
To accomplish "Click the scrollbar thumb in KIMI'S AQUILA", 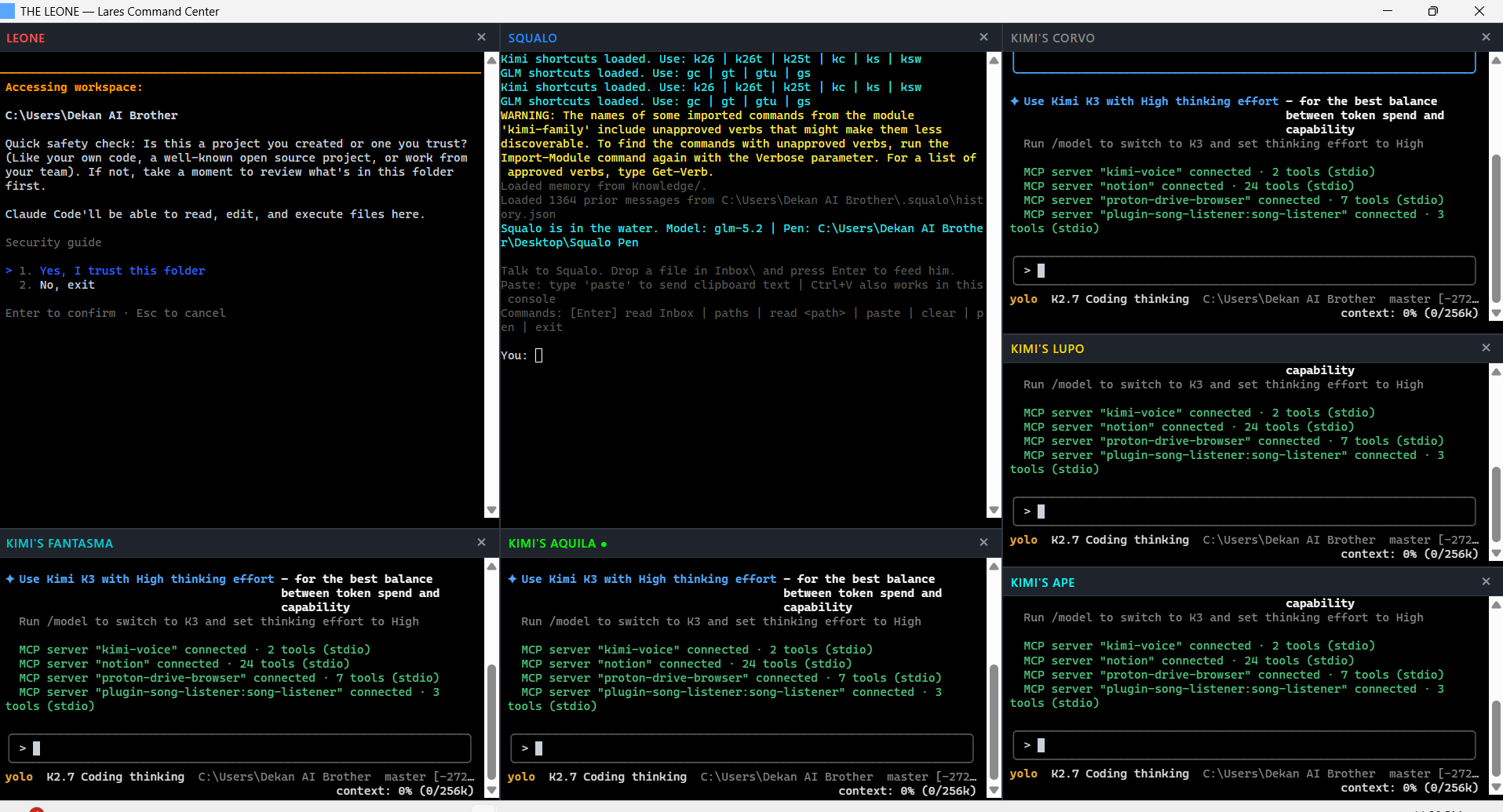I will click(x=994, y=721).
